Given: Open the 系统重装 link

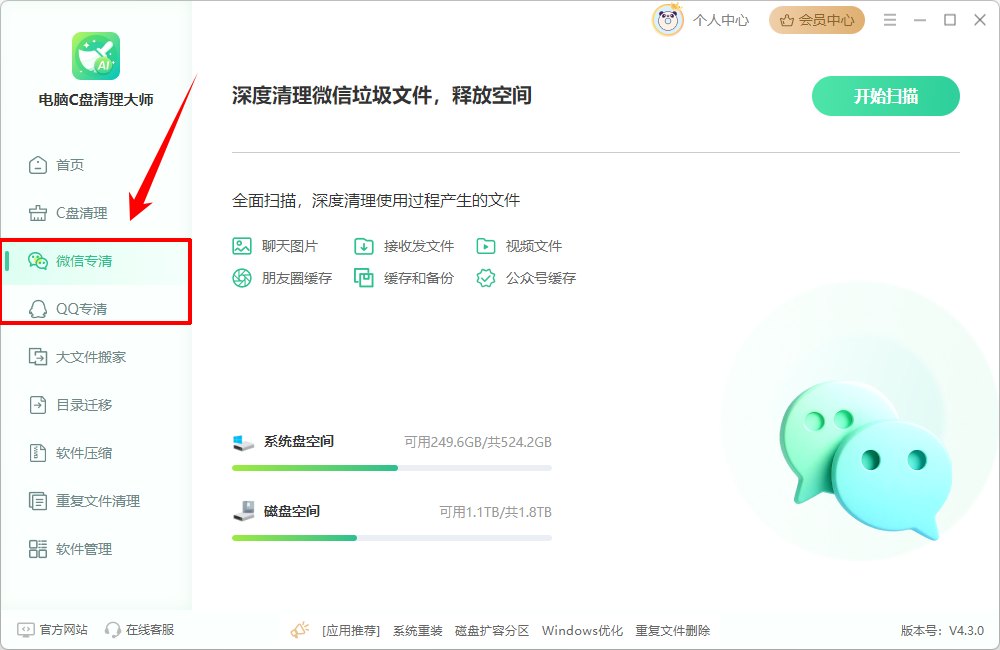Looking at the screenshot, I should click(x=418, y=631).
